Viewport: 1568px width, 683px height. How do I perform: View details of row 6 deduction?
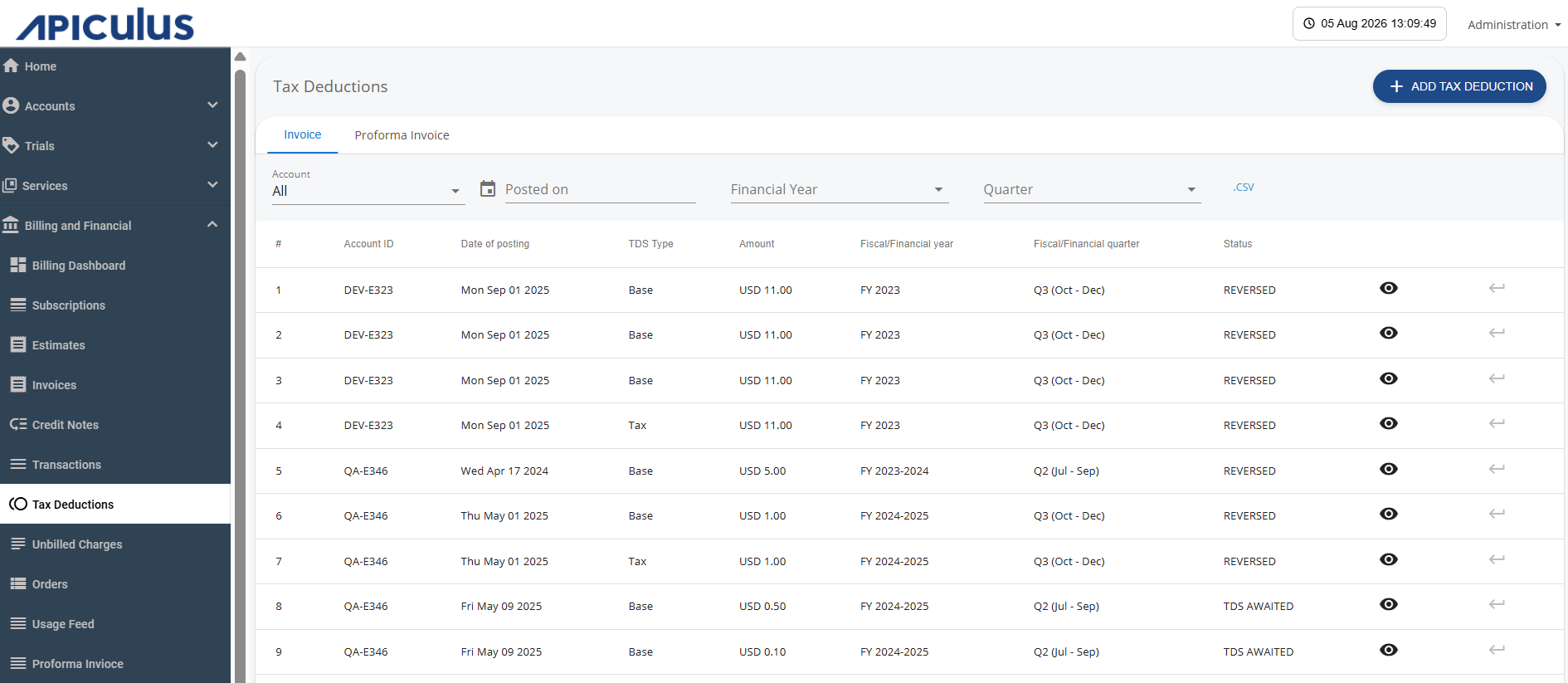[1389, 514]
